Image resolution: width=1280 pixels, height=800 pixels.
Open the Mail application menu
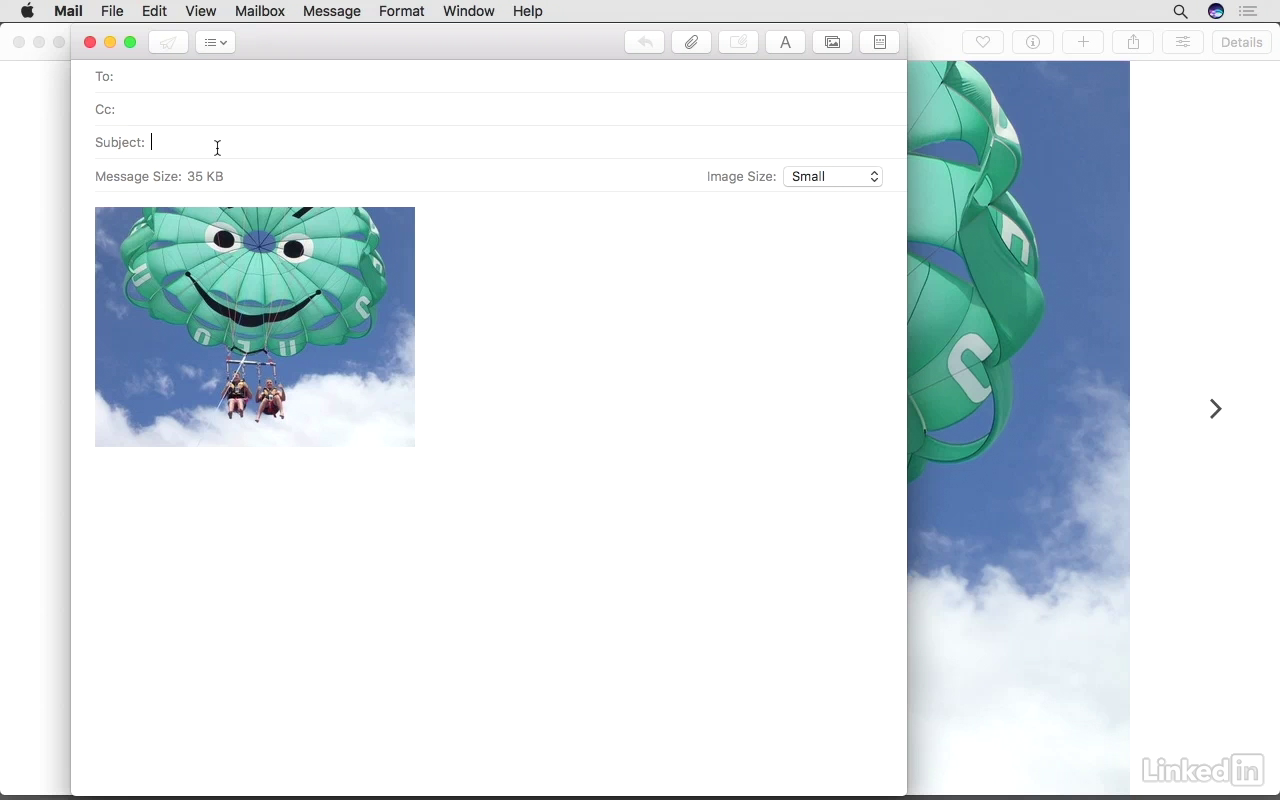pos(68,11)
